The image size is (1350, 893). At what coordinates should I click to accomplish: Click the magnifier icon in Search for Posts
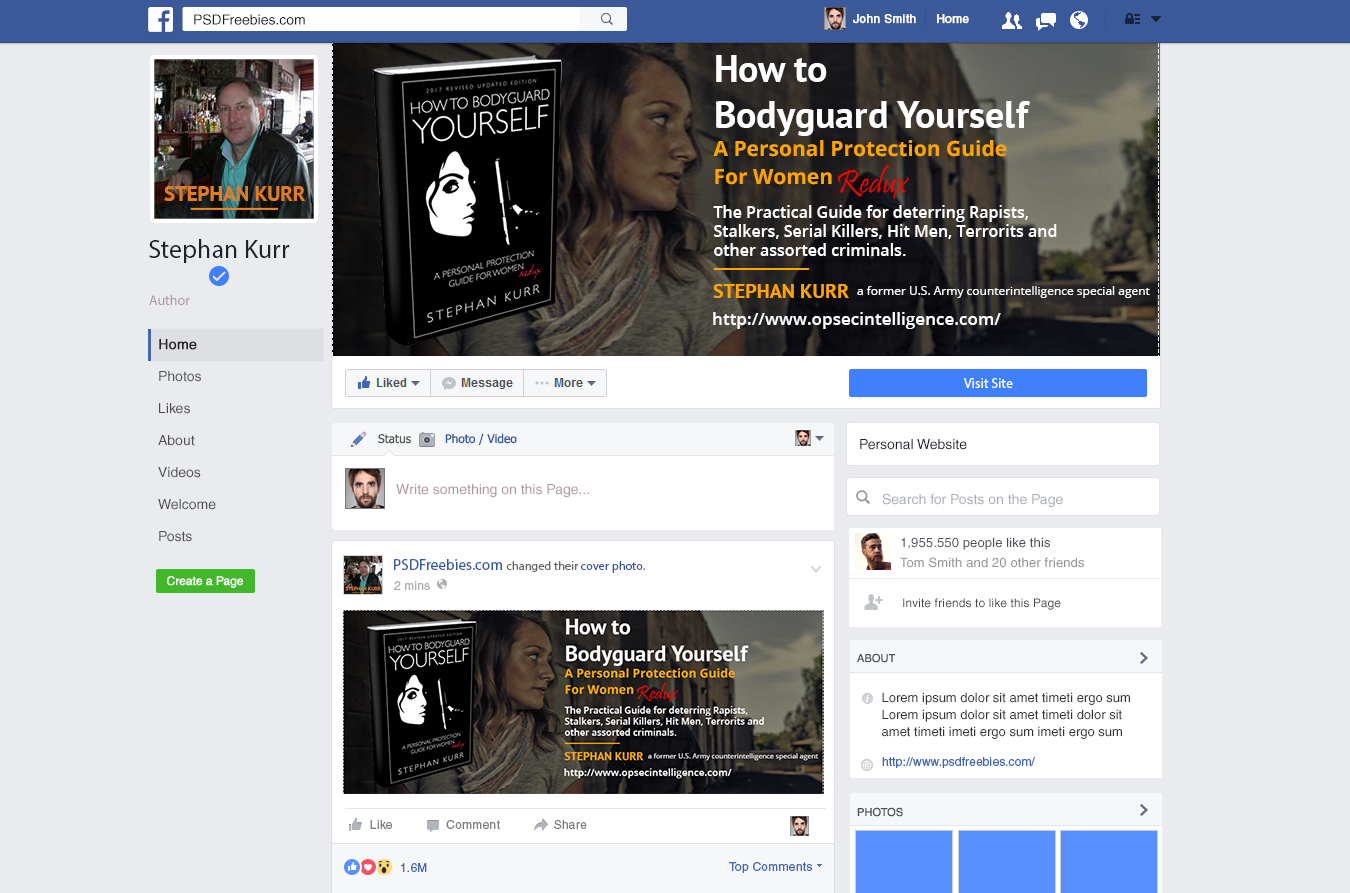(864, 497)
